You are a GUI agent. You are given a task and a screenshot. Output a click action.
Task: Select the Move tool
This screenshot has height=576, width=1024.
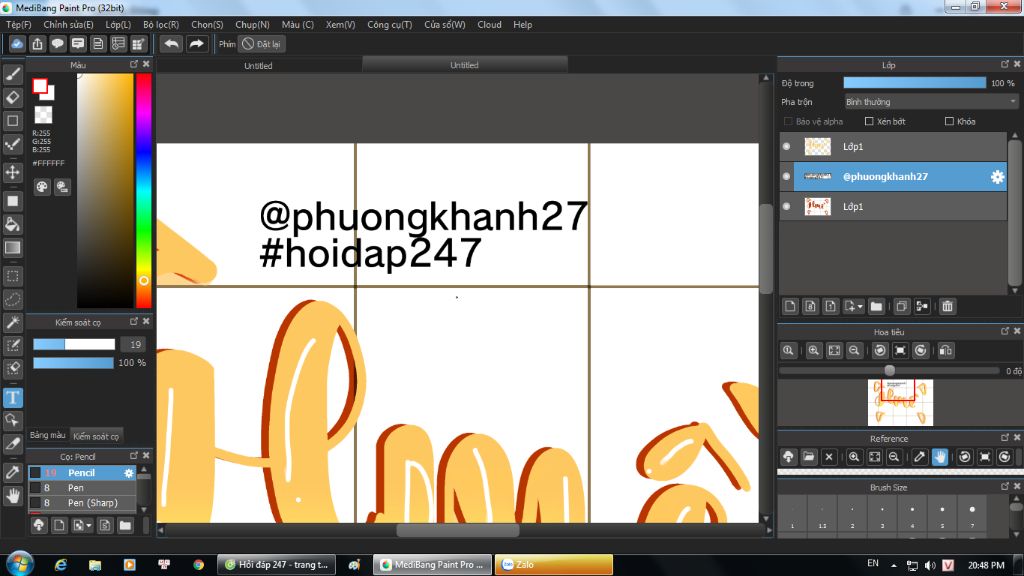coord(12,172)
